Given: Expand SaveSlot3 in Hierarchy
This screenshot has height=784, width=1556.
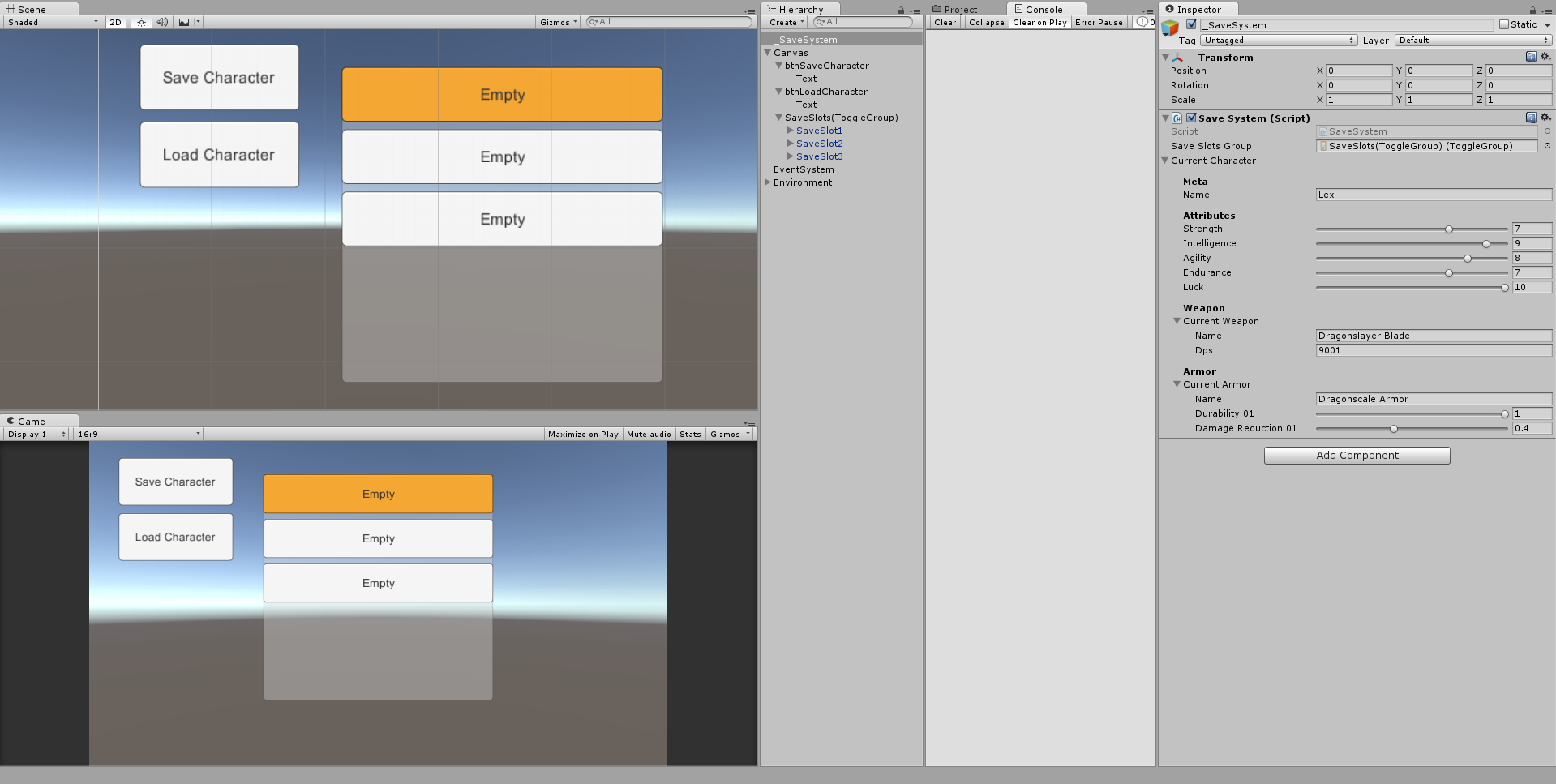Looking at the screenshot, I should [x=791, y=156].
